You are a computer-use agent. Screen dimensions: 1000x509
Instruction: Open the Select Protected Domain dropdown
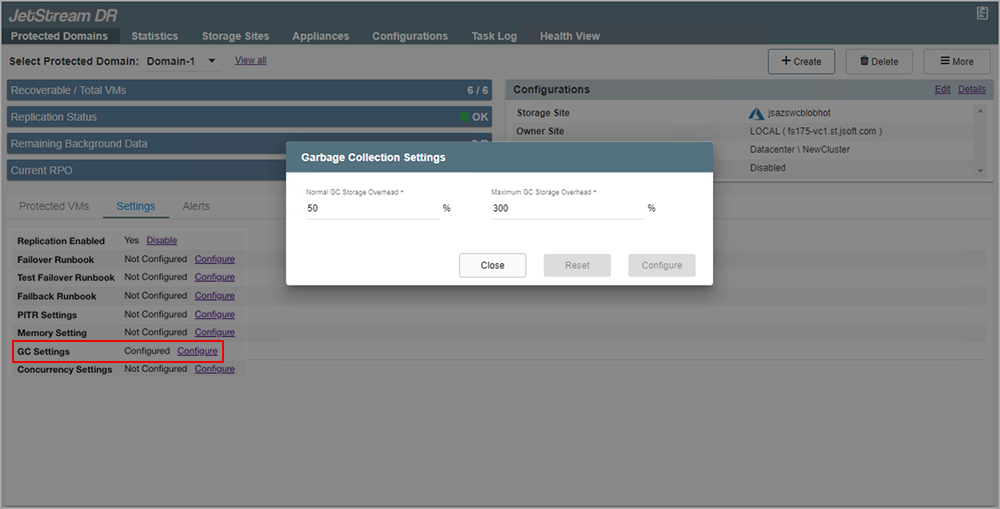click(182, 62)
